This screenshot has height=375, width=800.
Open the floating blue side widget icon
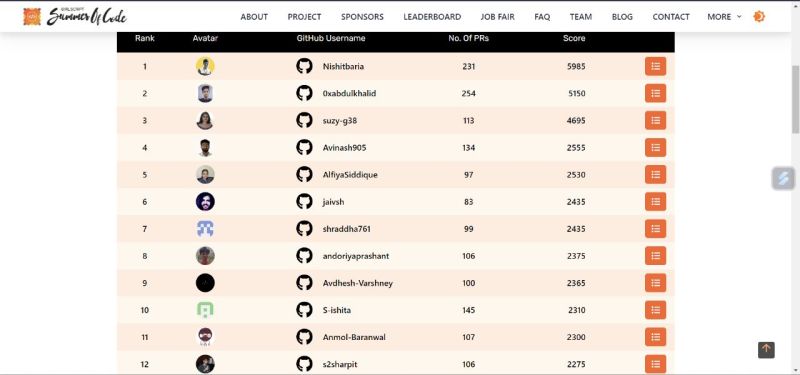[783, 179]
